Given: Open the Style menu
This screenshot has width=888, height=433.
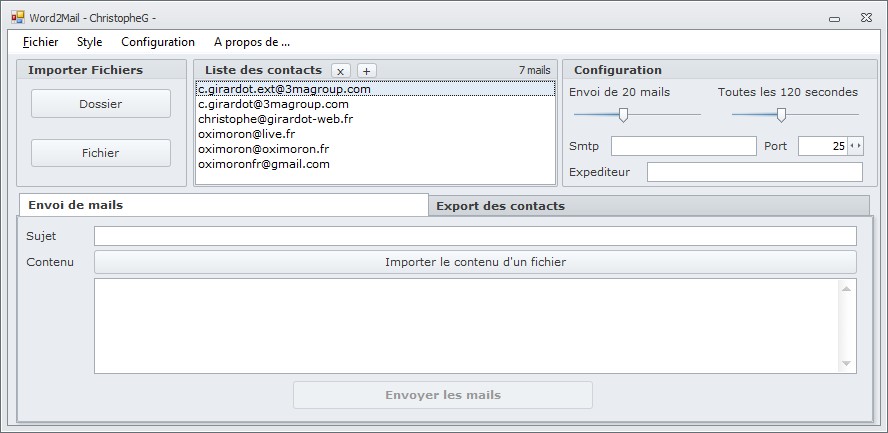Looking at the screenshot, I should tap(89, 42).
